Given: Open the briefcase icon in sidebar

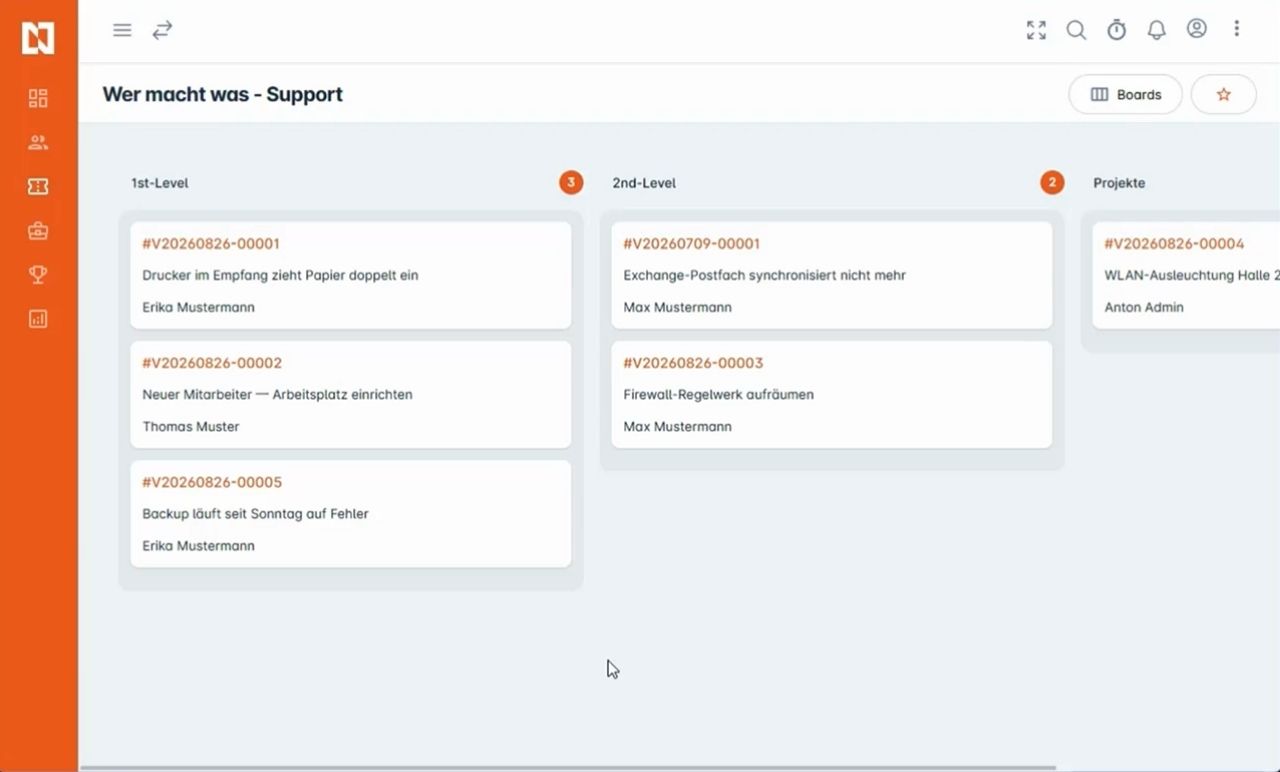Looking at the screenshot, I should point(38,231).
